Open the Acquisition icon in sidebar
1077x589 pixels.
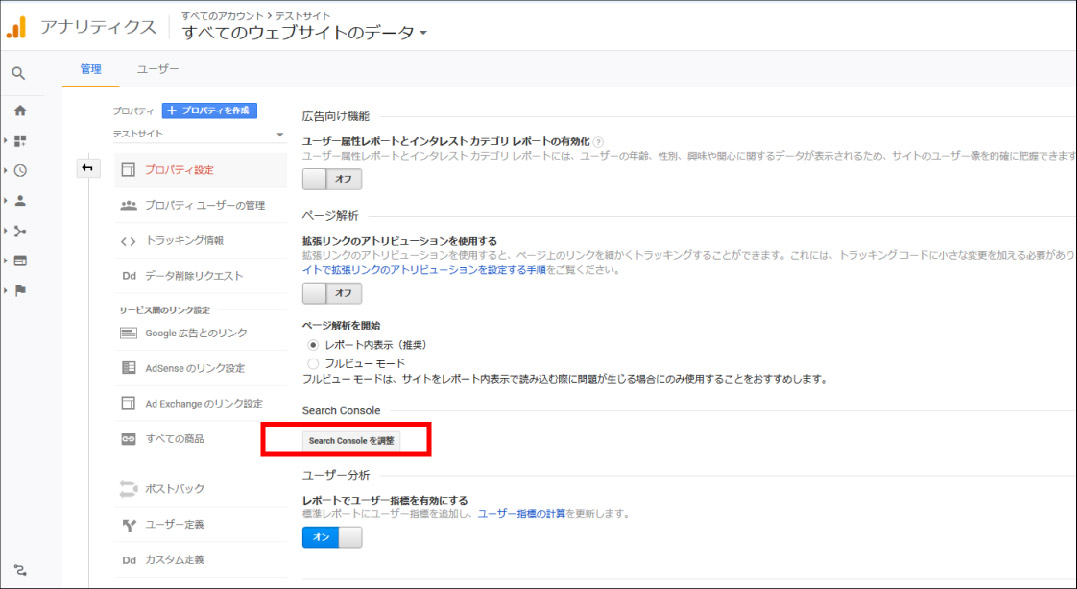point(20,231)
